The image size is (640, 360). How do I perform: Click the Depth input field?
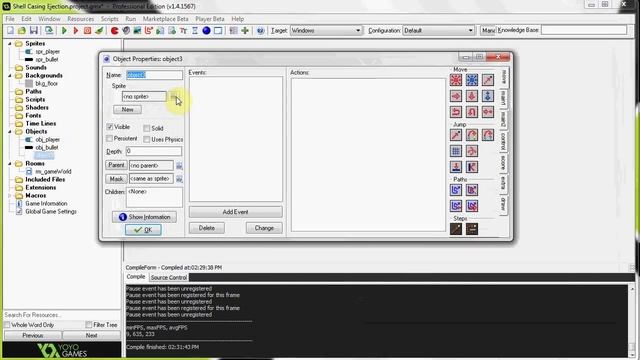pyautogui.click(x=153, y=151)
